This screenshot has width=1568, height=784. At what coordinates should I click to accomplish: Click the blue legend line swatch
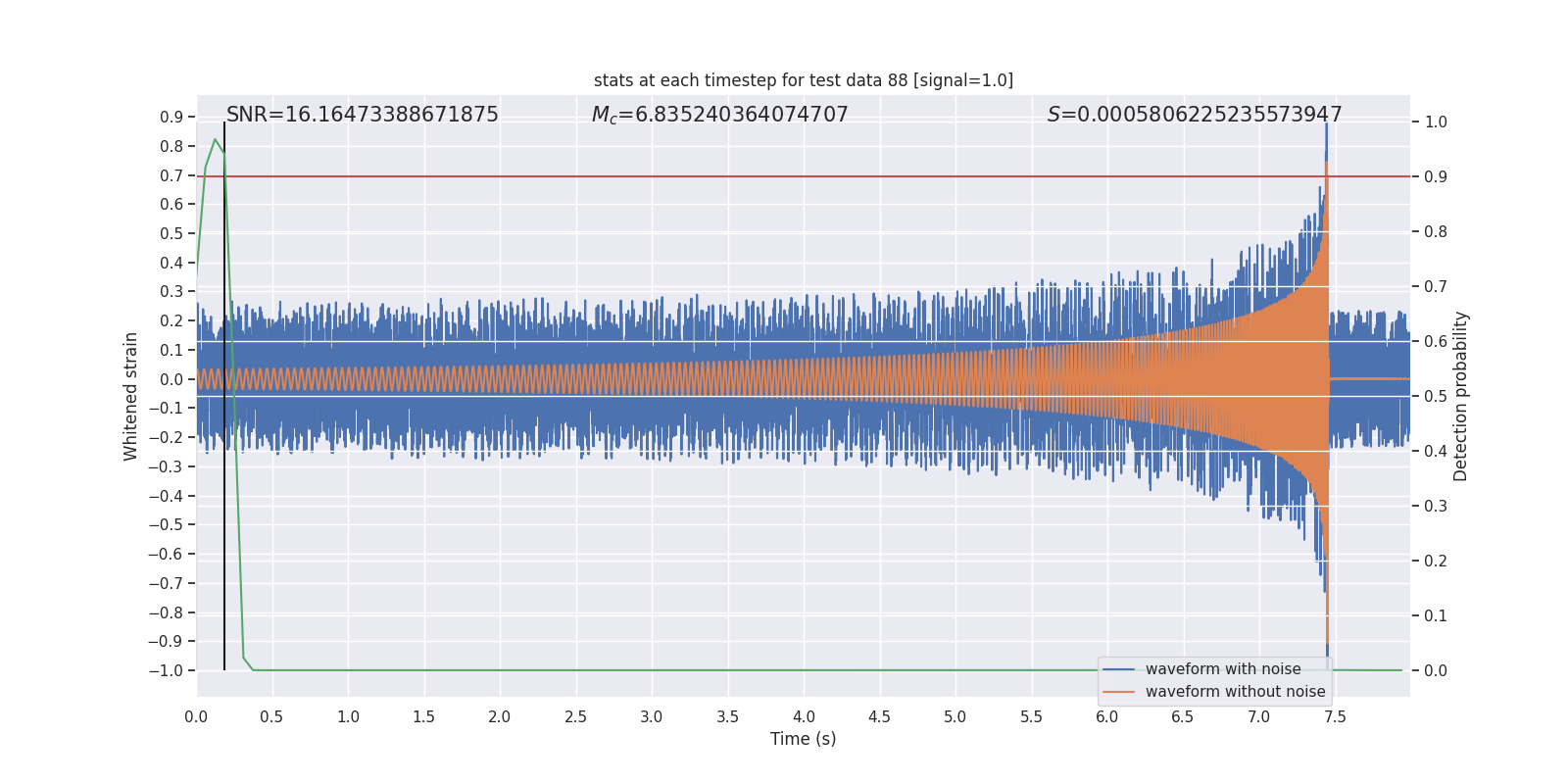click(1118, 669)
